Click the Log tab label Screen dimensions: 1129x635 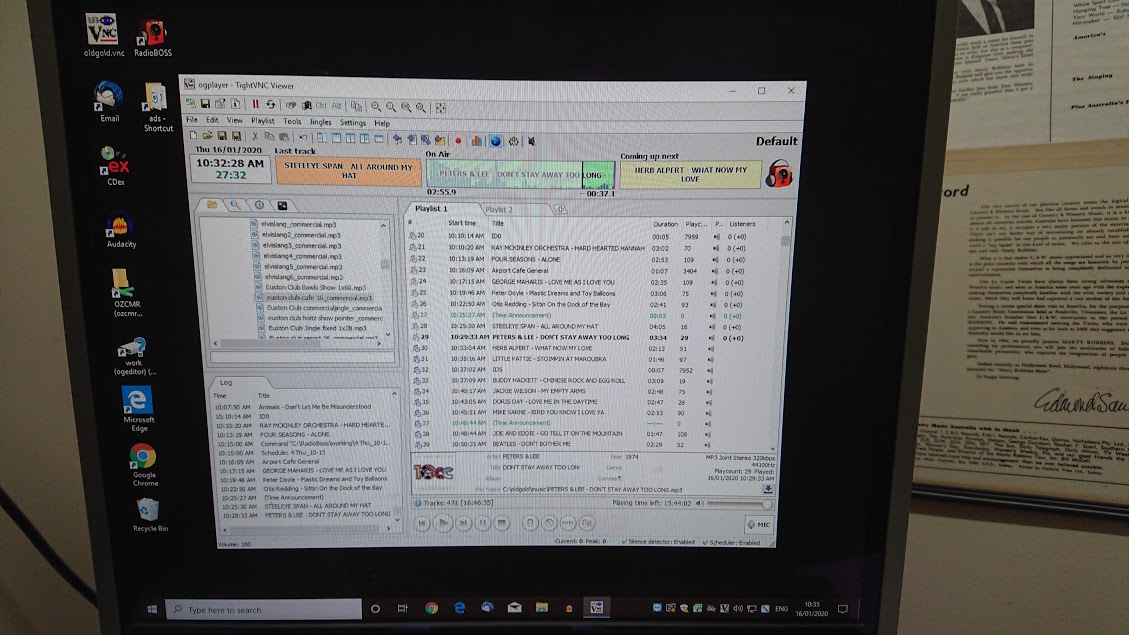[226, 382]
